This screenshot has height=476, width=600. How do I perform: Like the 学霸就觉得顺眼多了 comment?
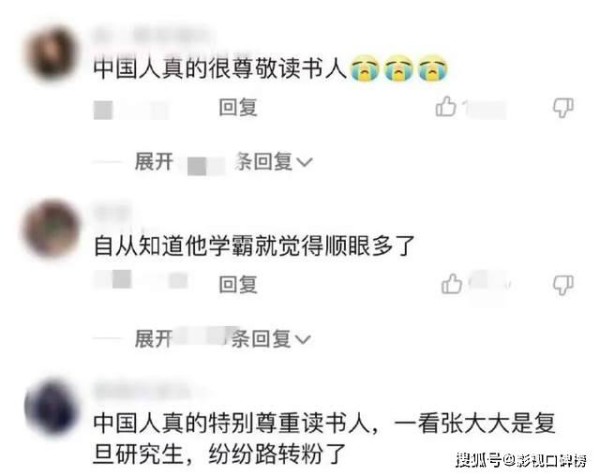pos(452,284)
